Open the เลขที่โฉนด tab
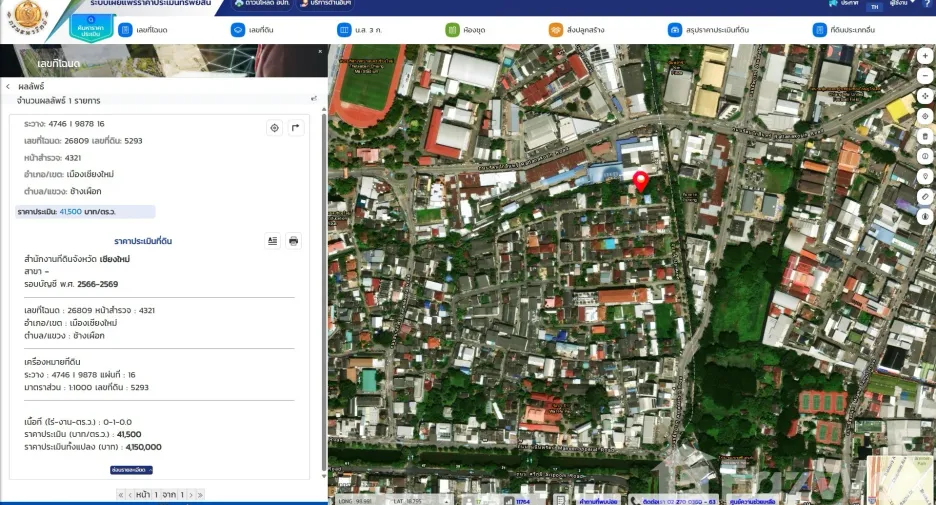936x505 pixels. 143,30
